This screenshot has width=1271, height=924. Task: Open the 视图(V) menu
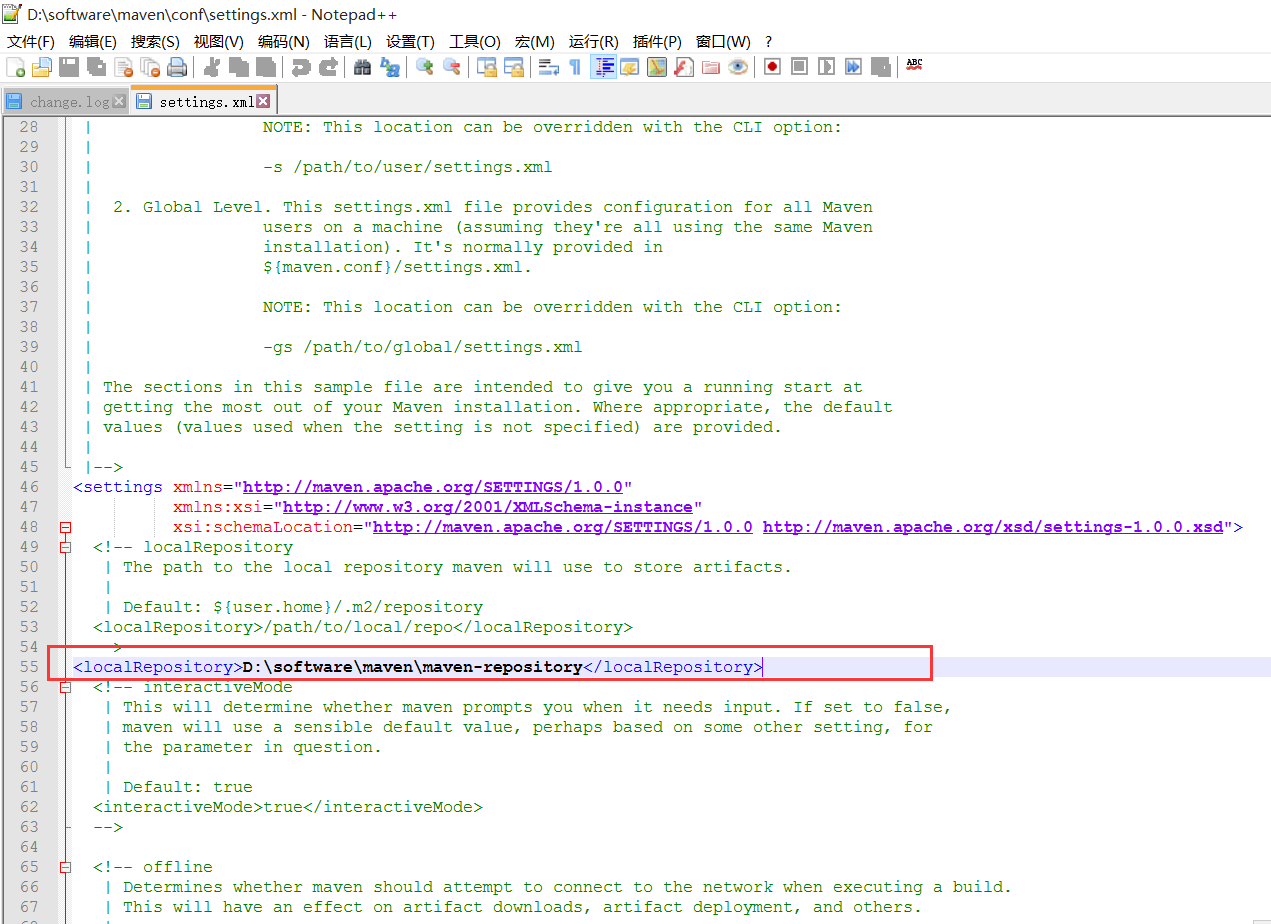pos(218,41)
